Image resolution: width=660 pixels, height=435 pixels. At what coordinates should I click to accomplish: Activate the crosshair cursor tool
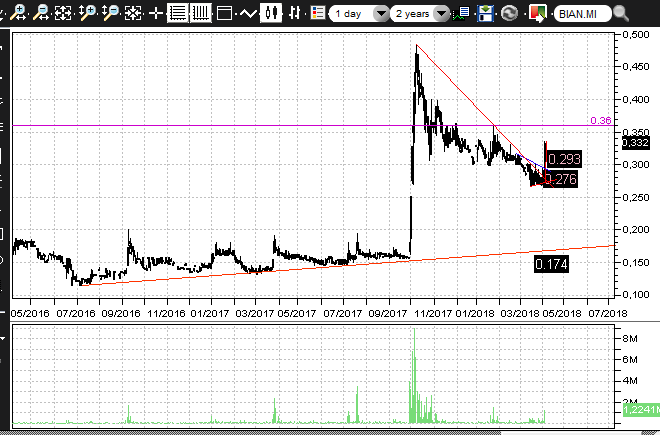tap(156, 13)
